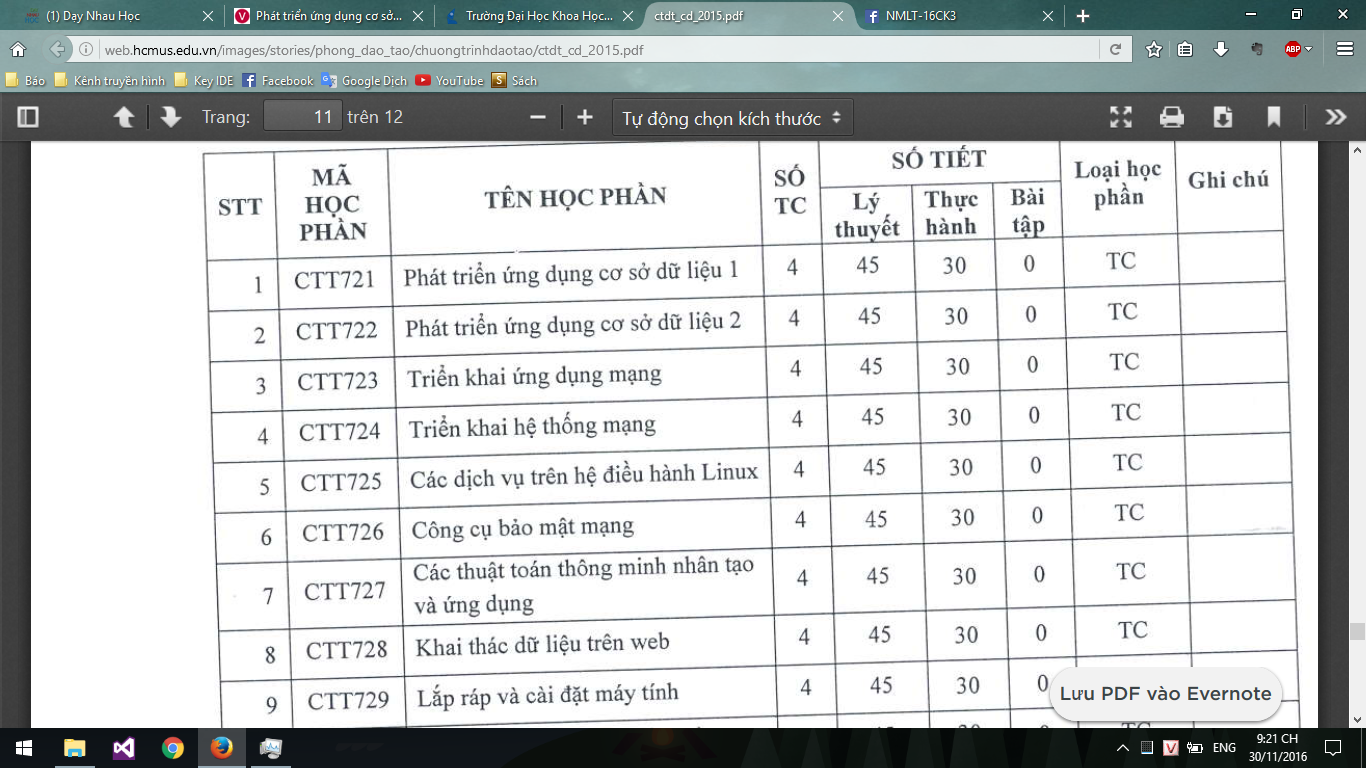
Task: Open the Google Dịch bookmark
Action: (x=364, y=81)
